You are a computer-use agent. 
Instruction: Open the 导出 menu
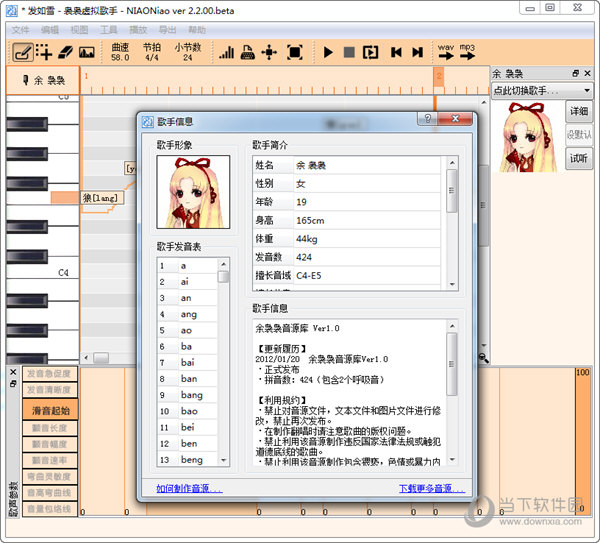click(x=168, y=30)
